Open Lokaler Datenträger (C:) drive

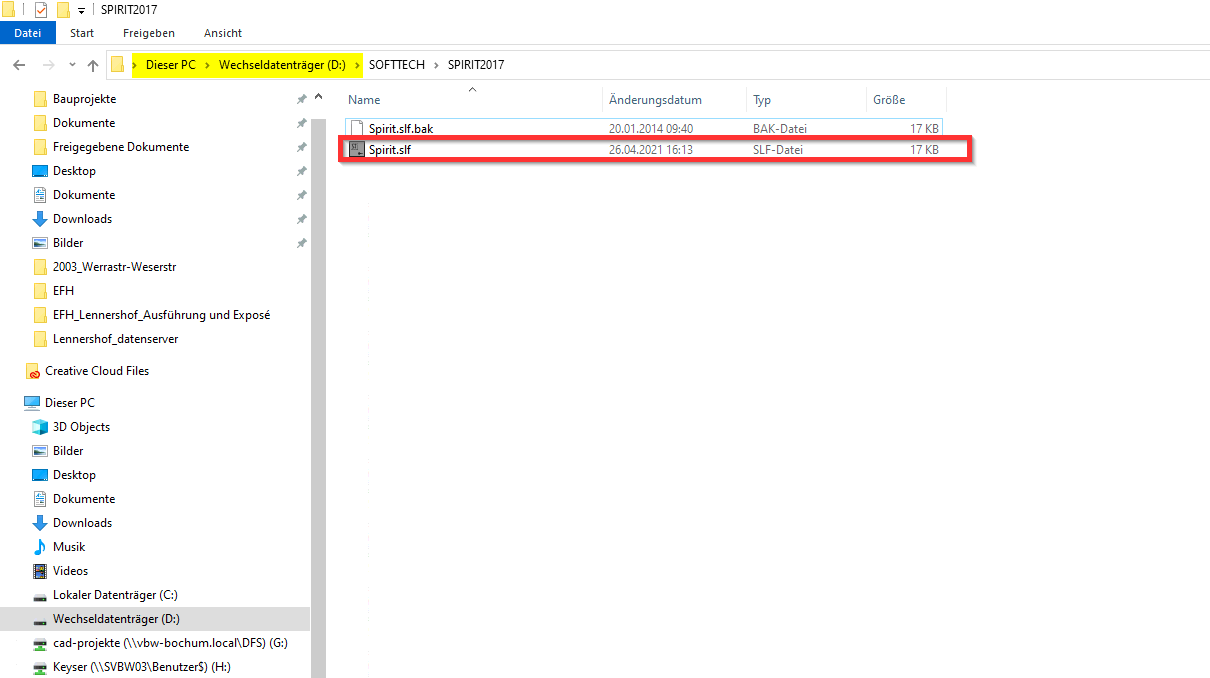115,595
